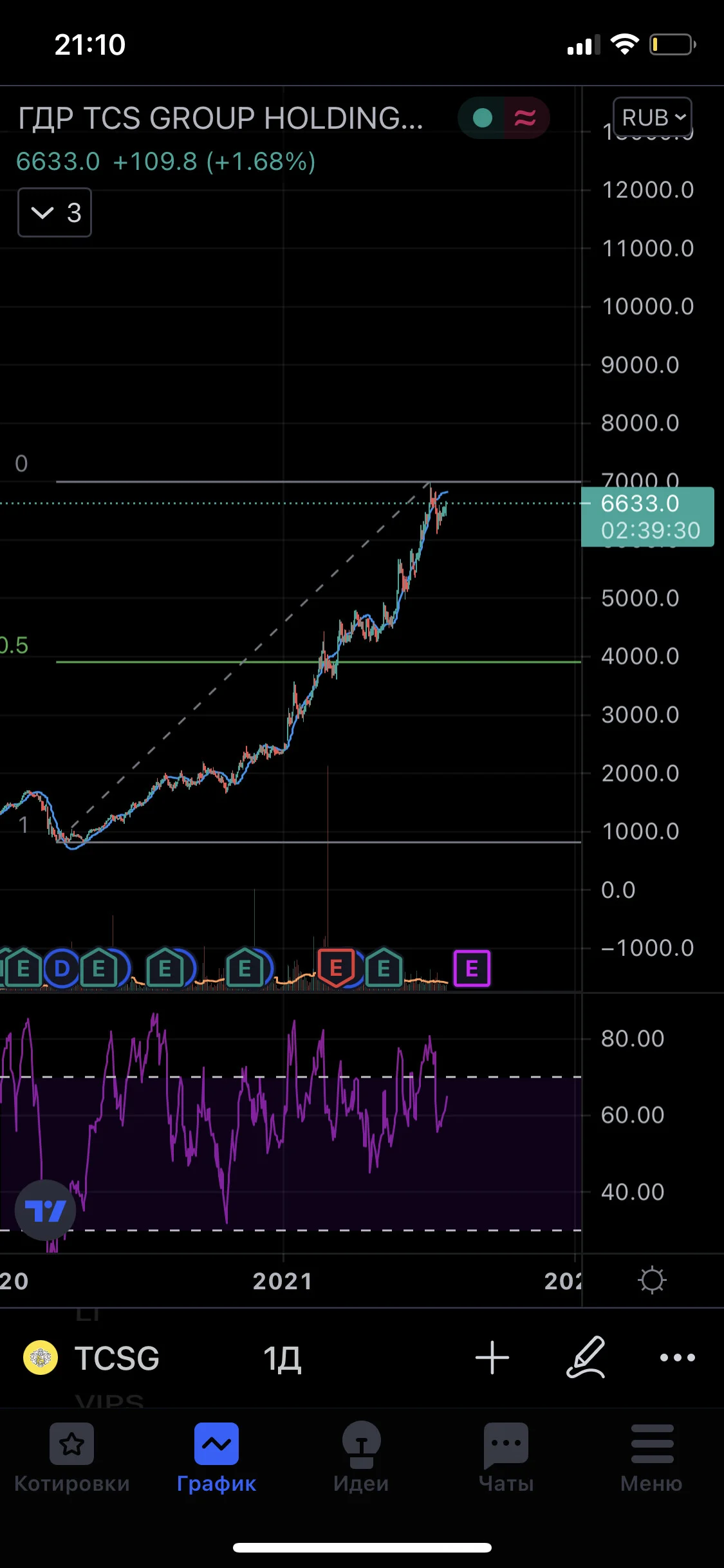Tap the 80.00 RSI axis label

click(633, 1038)
